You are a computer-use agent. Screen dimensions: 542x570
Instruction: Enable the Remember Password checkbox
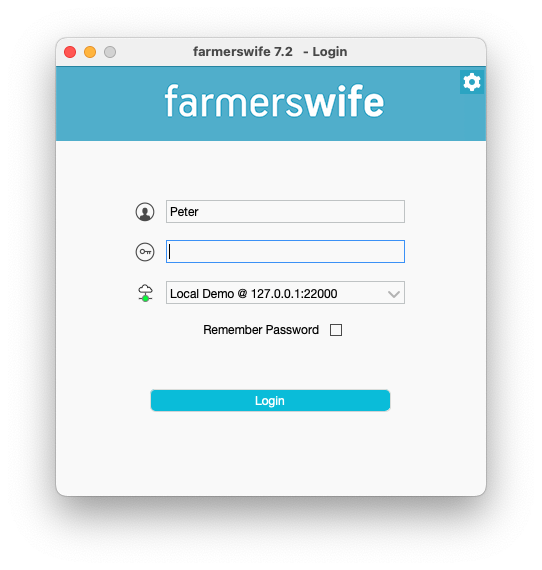click(x=336, y=330)
